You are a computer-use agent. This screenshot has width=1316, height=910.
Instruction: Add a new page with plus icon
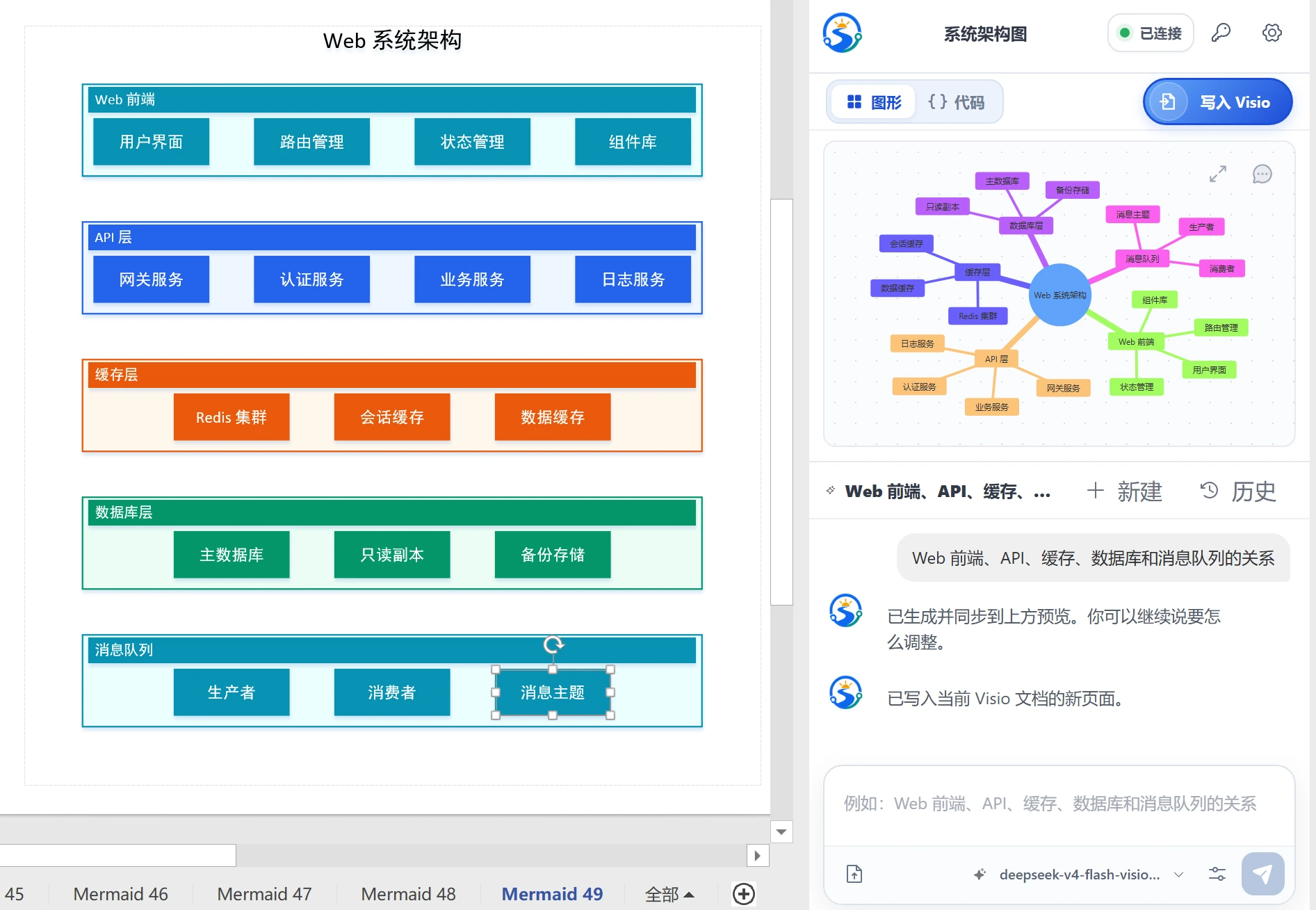point(743,894)
